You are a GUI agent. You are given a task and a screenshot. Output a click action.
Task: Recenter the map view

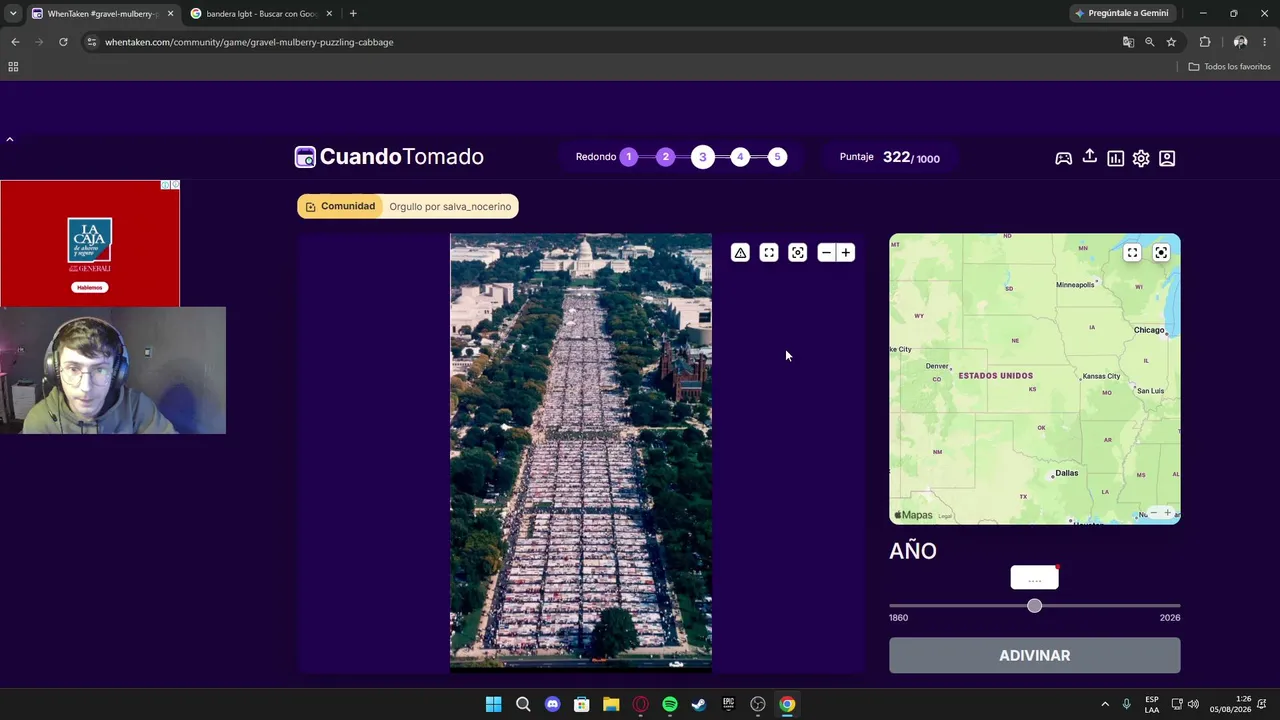(1161, 253)
